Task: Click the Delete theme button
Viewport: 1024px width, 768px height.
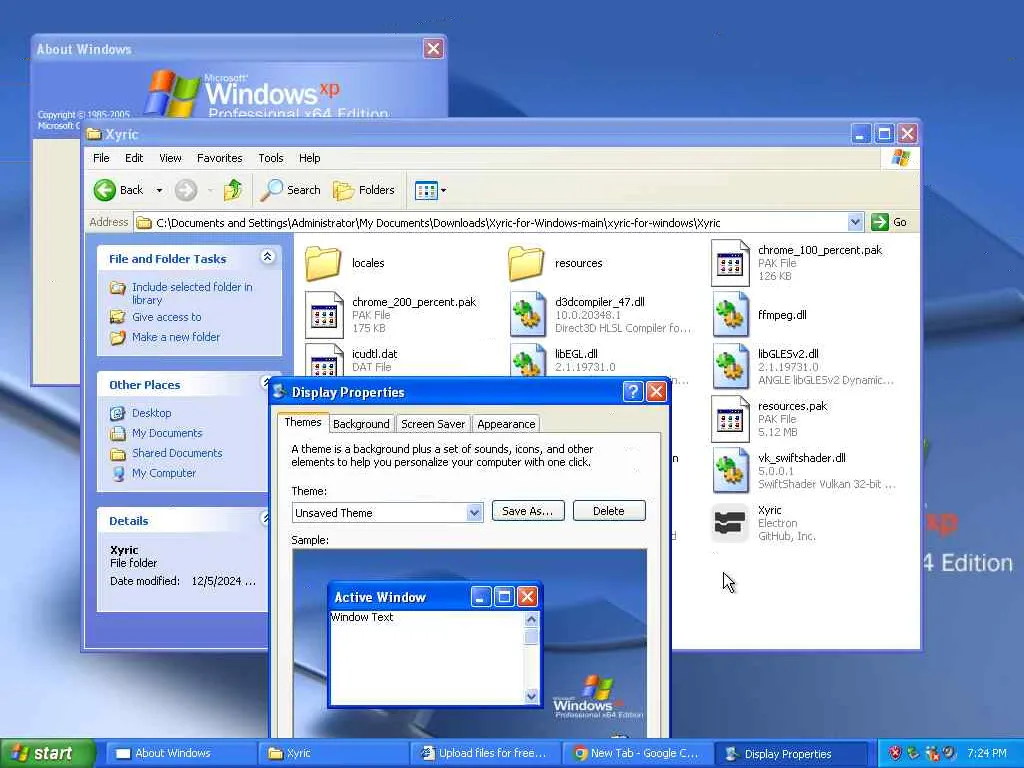Action: click(609, 511)
